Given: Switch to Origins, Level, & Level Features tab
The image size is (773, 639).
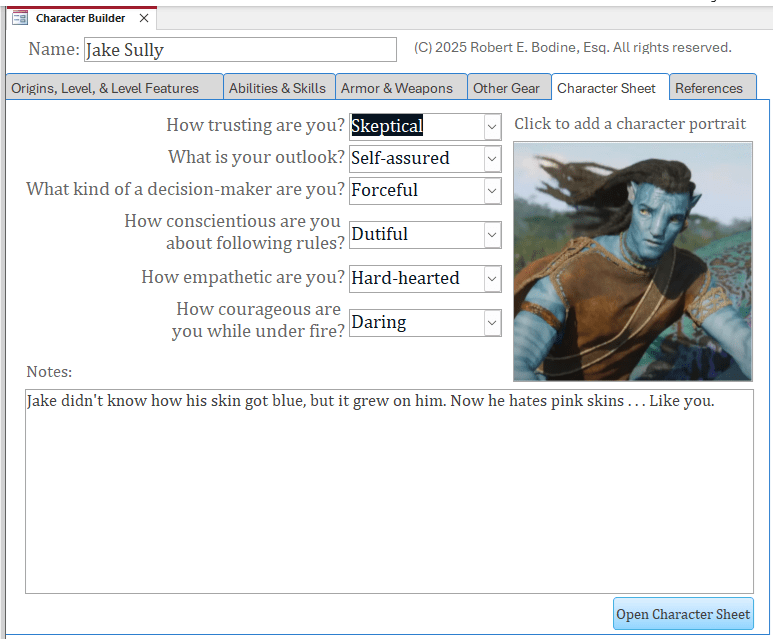Looking at the screenshot, I should (x=105, y=88).
